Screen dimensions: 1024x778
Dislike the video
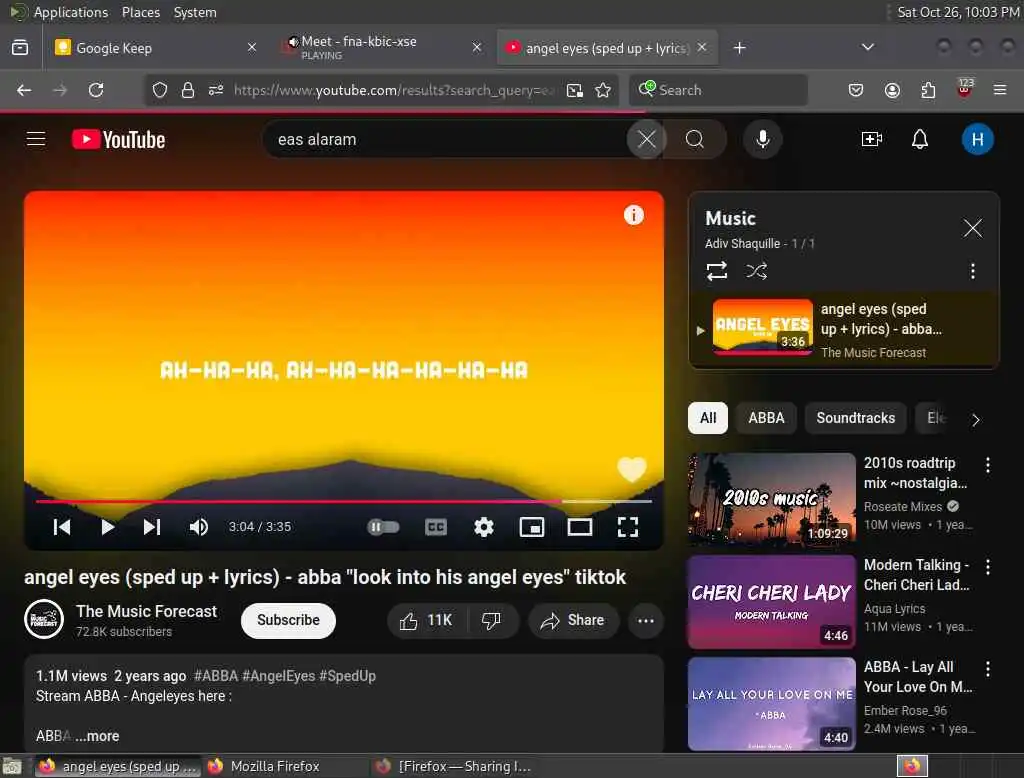[492, 620]
